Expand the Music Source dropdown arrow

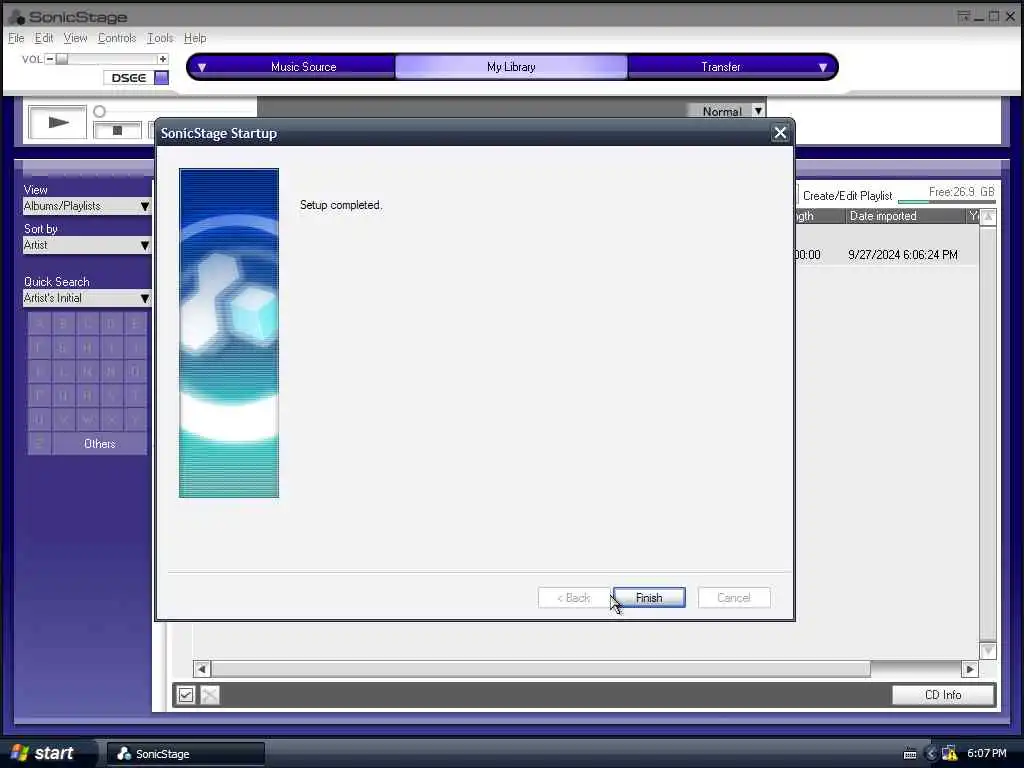point(202,67)
